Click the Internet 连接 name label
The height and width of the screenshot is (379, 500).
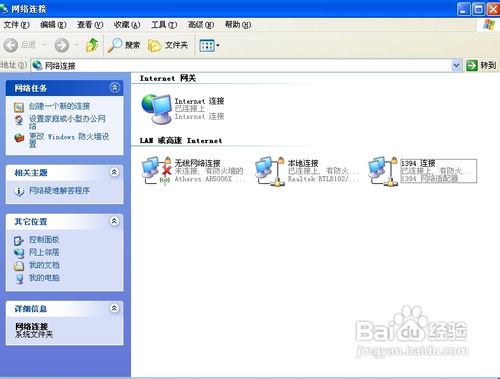click(199, 101)
